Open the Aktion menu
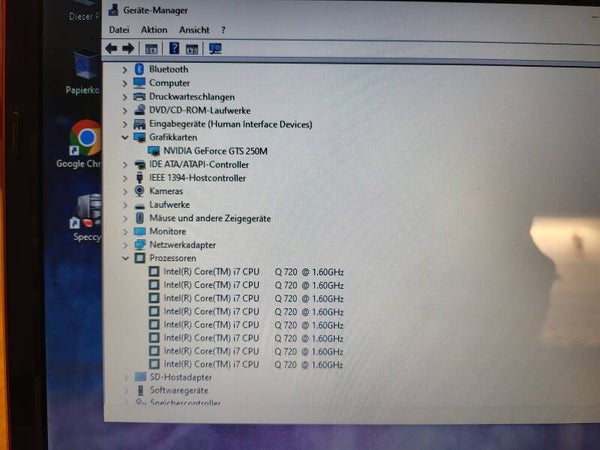This screenshot has height=450, width=600. 154,30
